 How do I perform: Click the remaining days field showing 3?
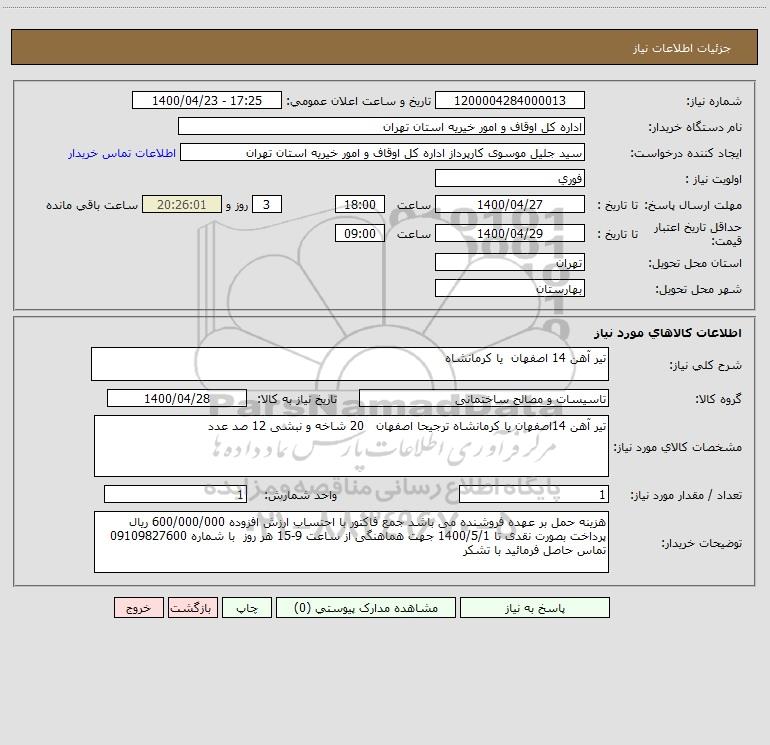tap(267, 205)
